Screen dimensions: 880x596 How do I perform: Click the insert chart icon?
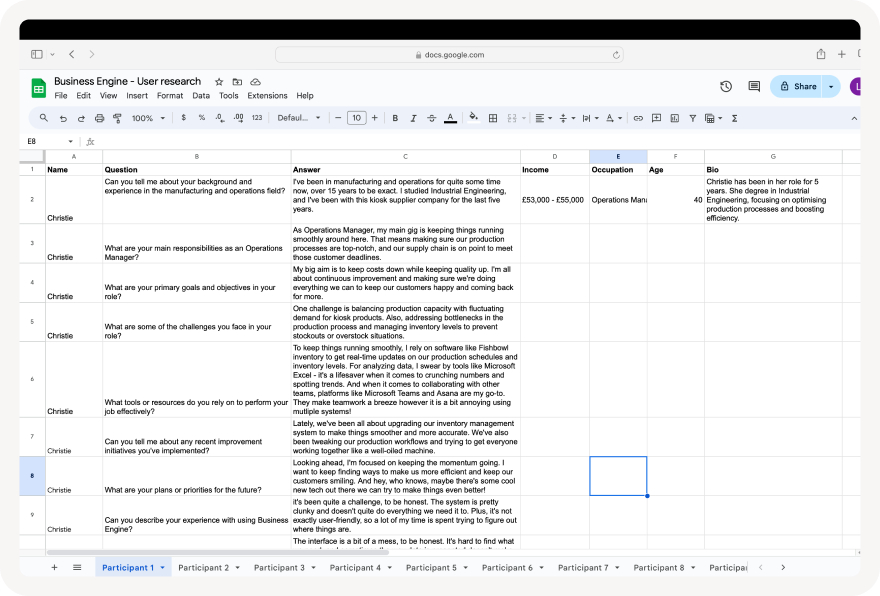[x=674, y=118]
